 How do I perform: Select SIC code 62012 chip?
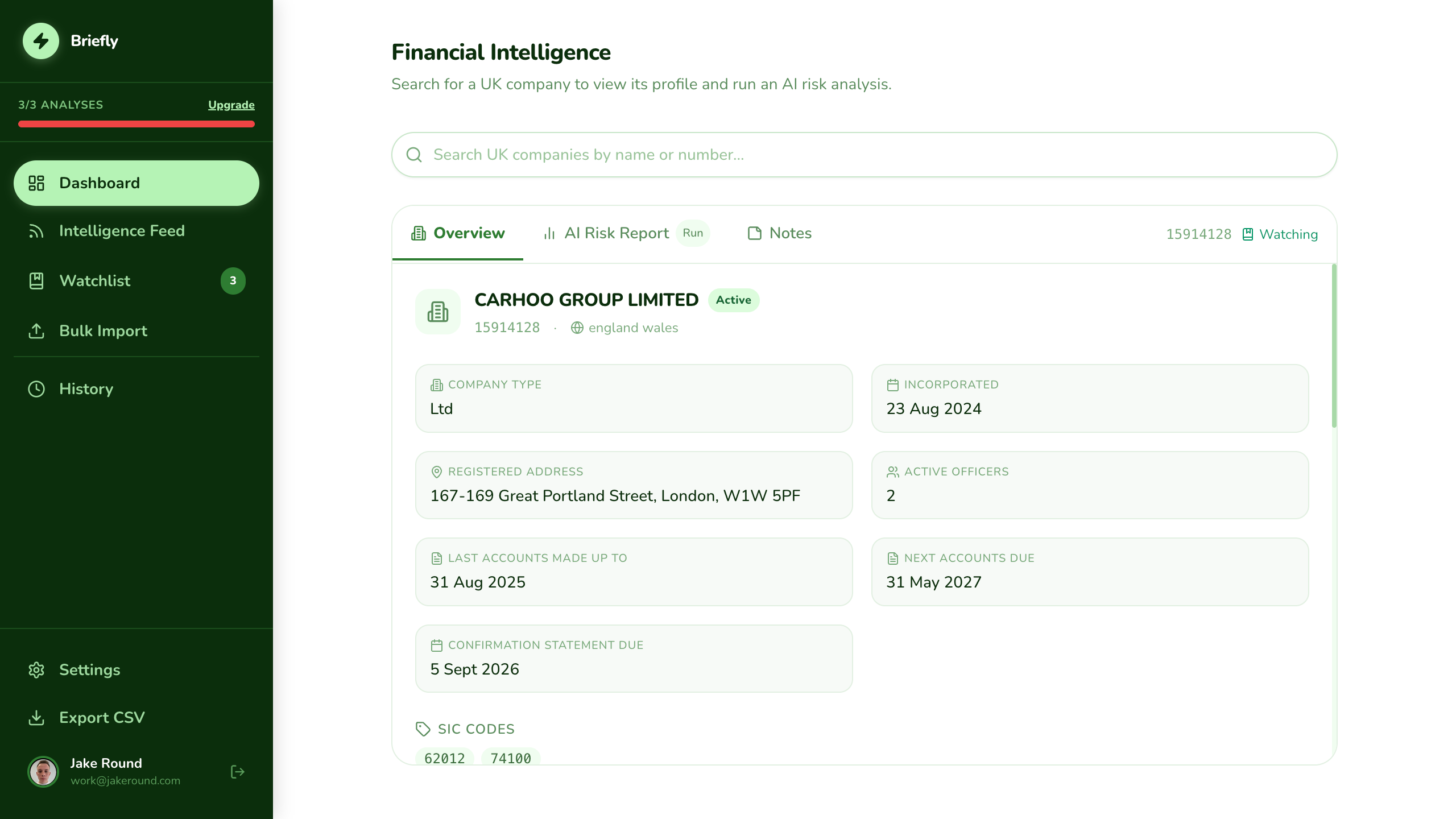[444, 758]
